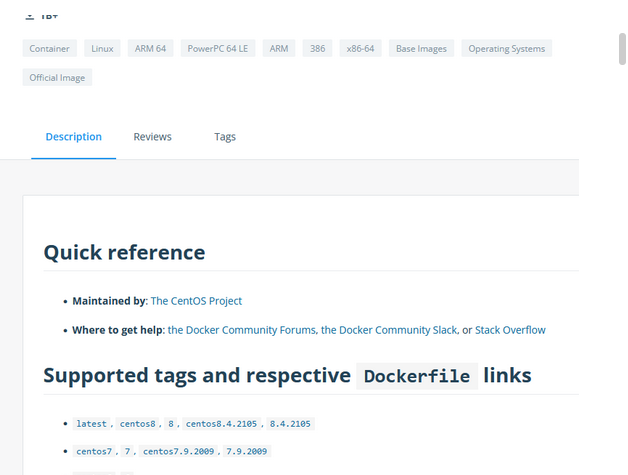
Task: Open the Operating Systems category chip
Action: (506, 48)
